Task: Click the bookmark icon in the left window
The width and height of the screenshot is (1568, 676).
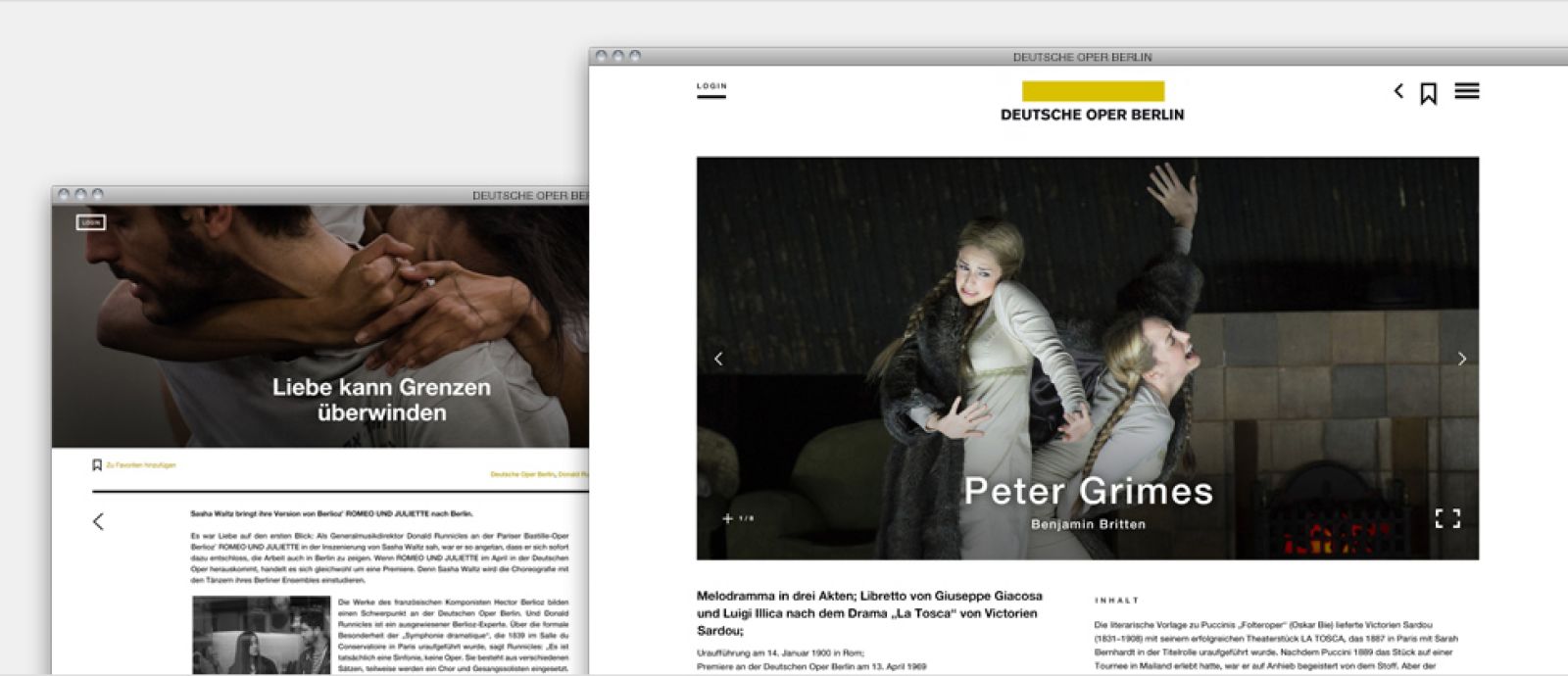Action: point(97,465)
